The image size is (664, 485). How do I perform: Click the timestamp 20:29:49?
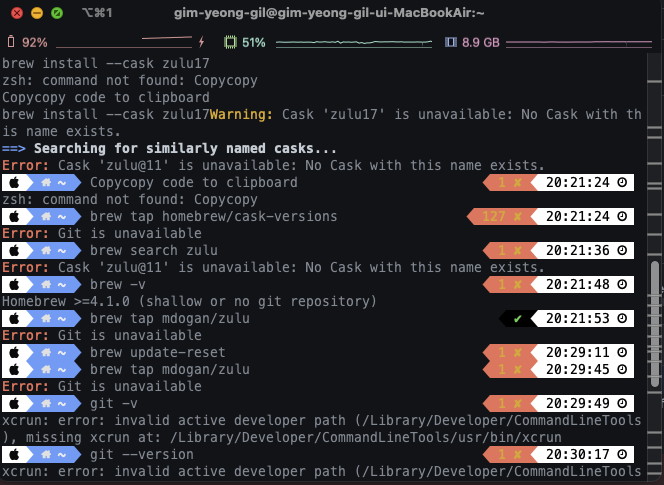(578, 403)
